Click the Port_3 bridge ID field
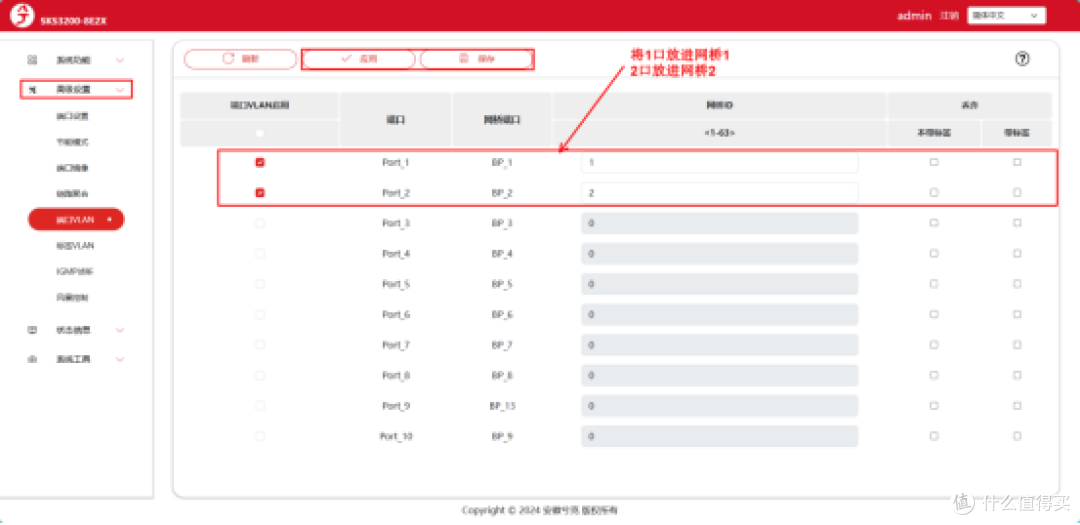 tap(720, 223)
